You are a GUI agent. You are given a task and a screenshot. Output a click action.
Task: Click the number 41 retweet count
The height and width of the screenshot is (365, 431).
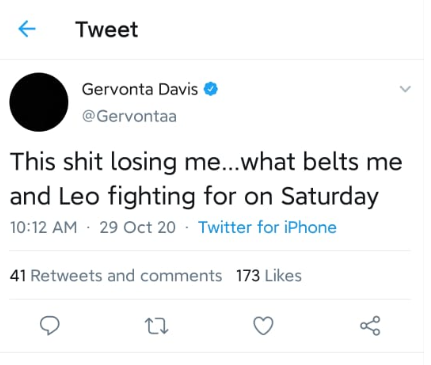18,276
